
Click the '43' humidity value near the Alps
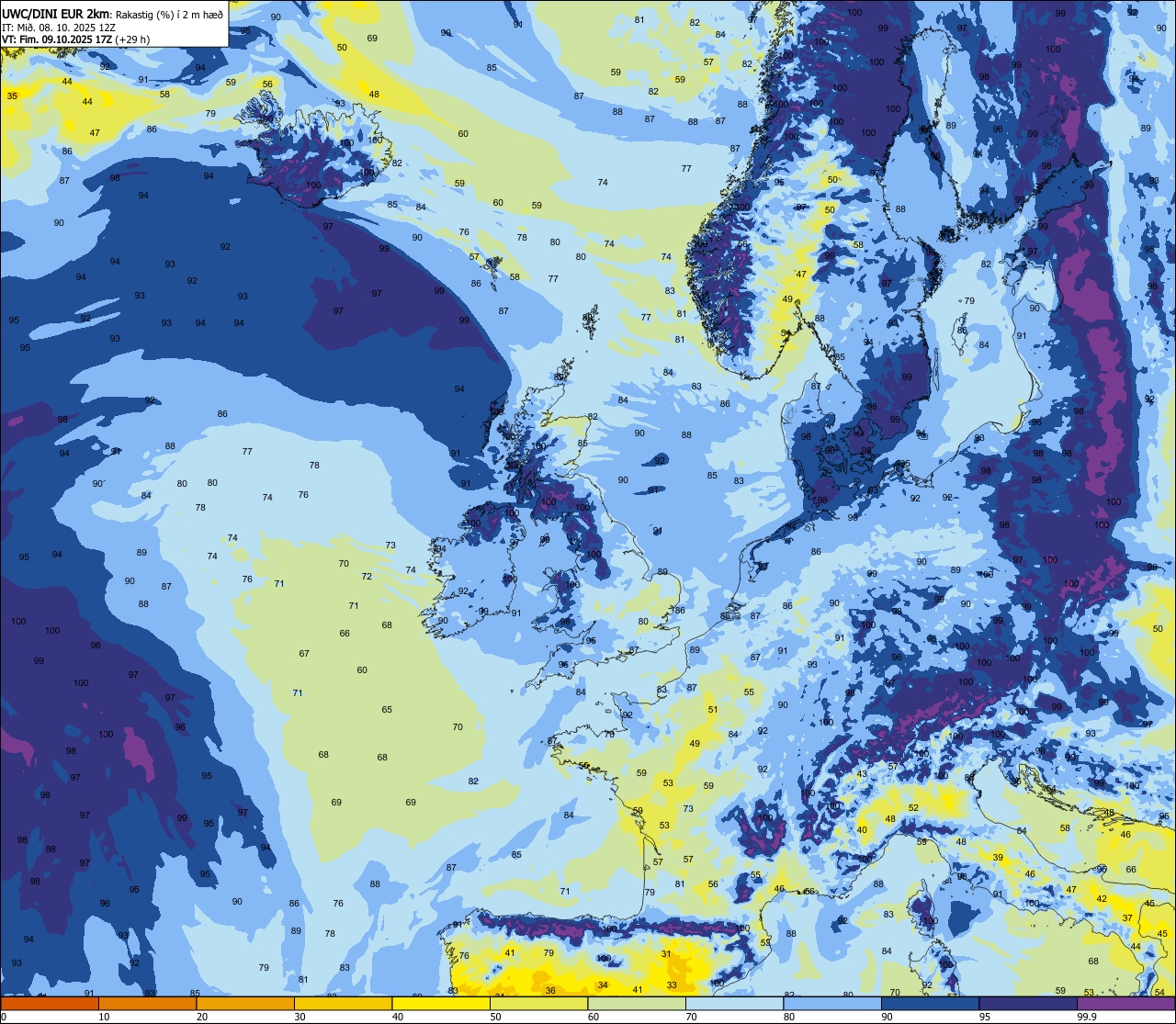click(x=862, y=773)
